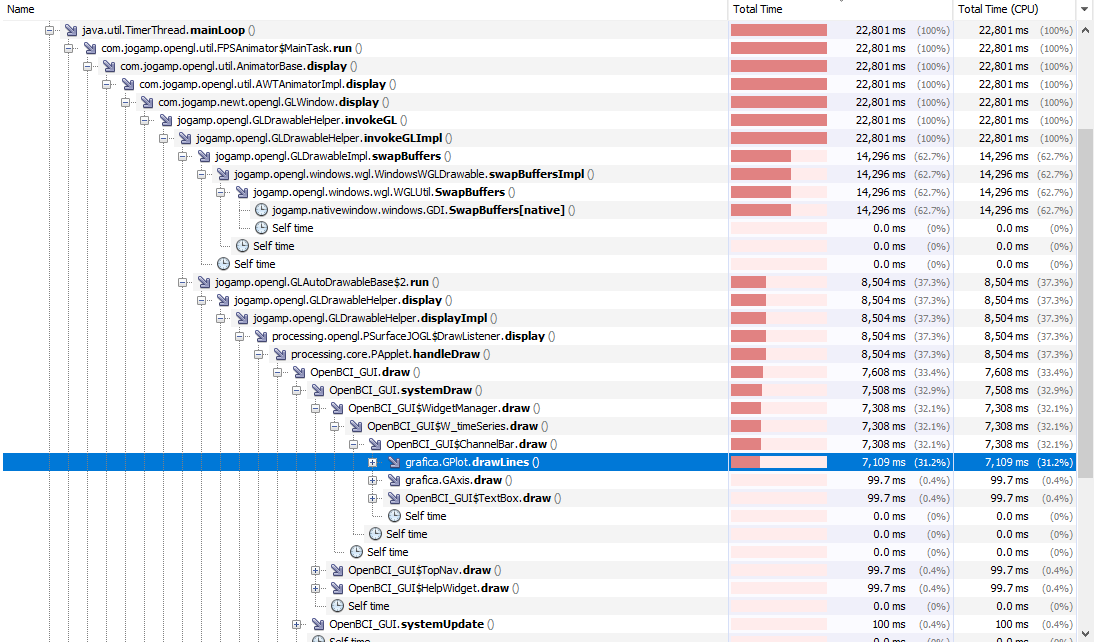Viewport: 1095px width, 643px height.
Task: Click the time bar for OpenBCI_GUI.draw
Action: pos(778,372)
